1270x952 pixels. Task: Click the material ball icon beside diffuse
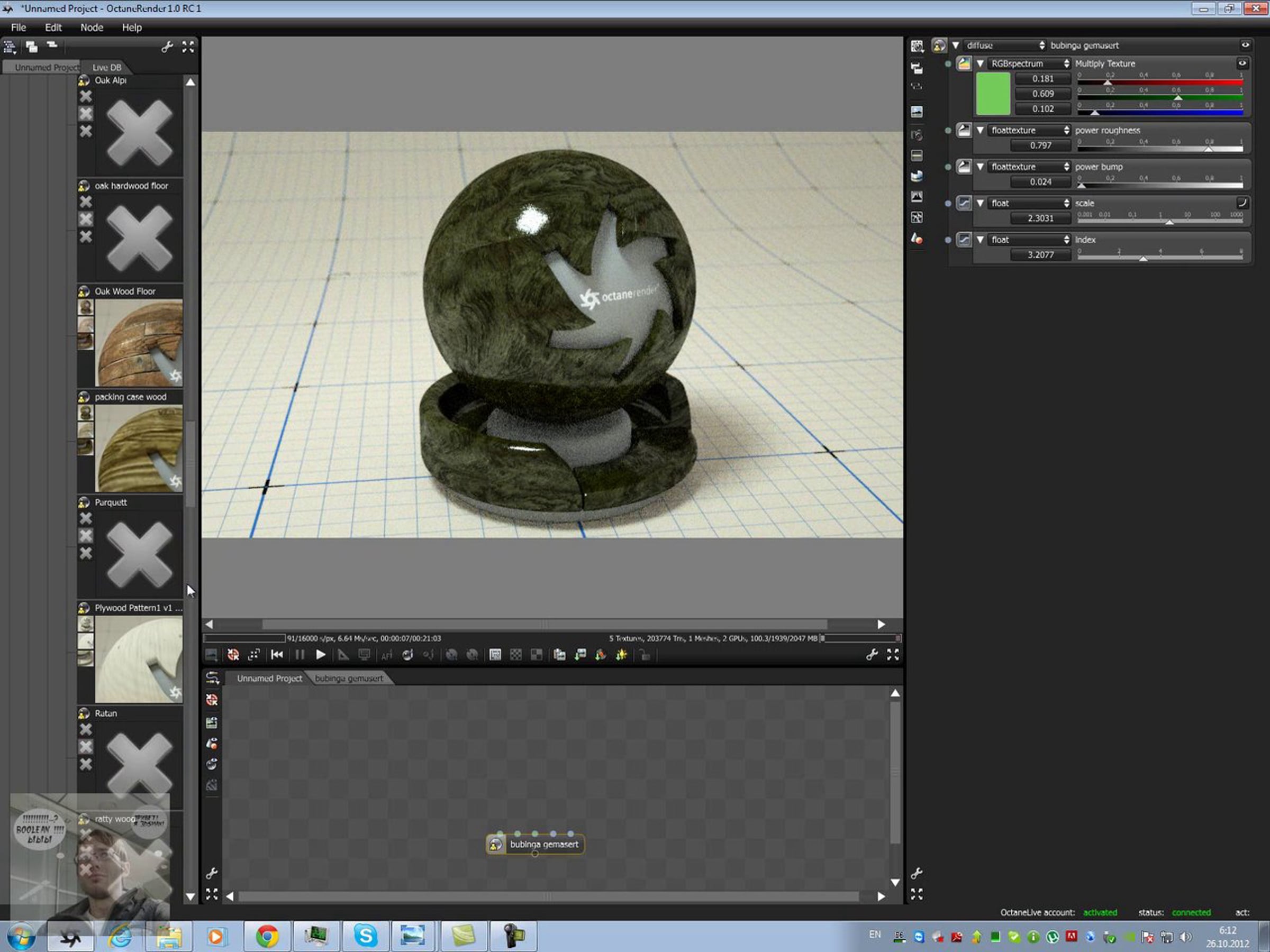[x=939, y=45]
